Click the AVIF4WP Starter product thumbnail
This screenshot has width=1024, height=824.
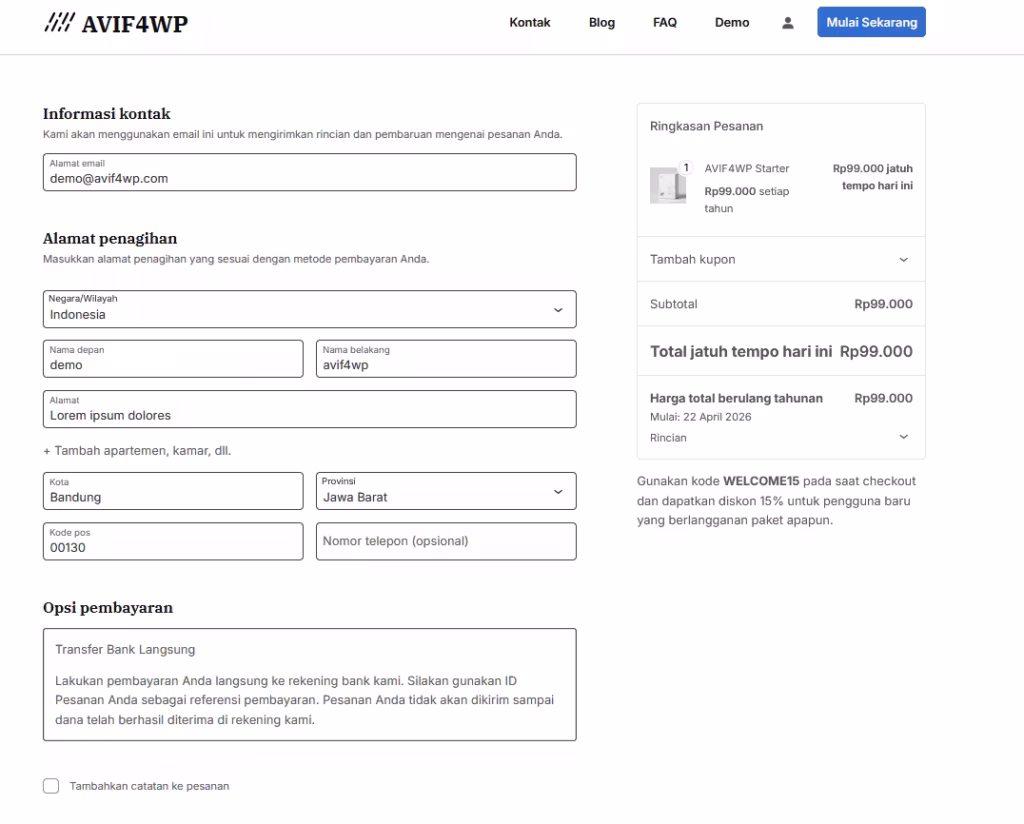coord(667,185)
